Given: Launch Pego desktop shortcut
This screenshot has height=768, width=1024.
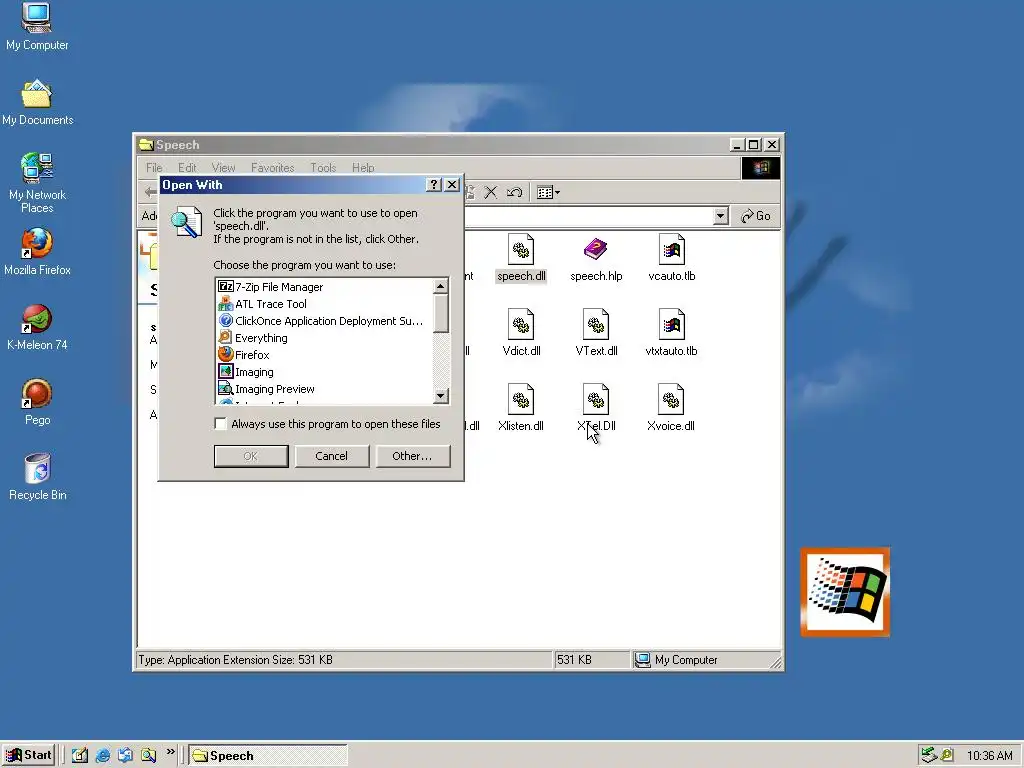Looking at the screenshot, I should click(x=37, y=402).
